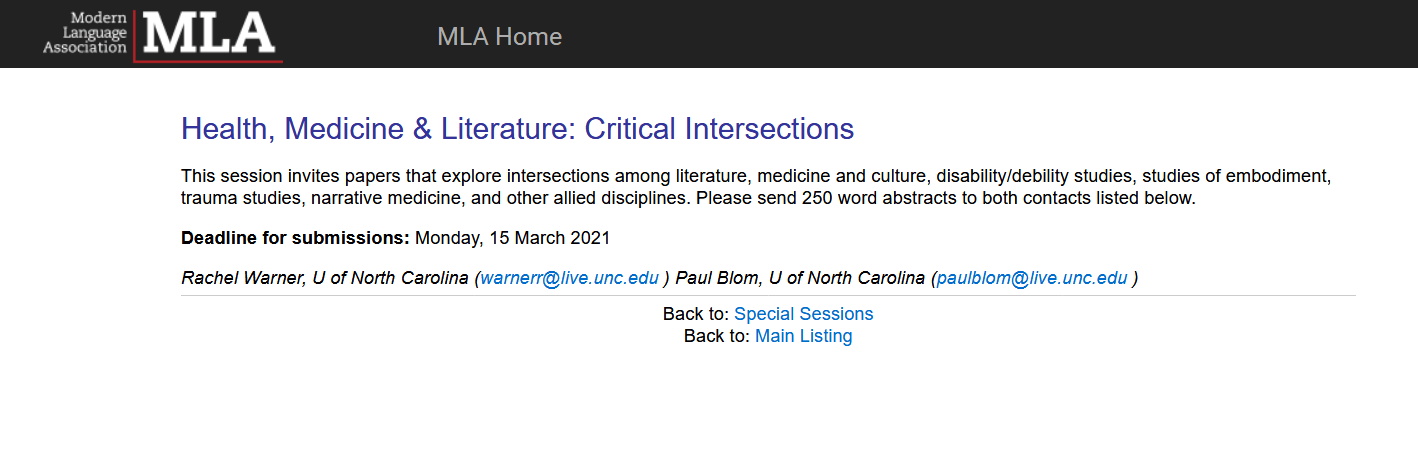Click the Modern Language Association wordmark text
Viewport: 1418px width, 466px height.
click(85, 33)
